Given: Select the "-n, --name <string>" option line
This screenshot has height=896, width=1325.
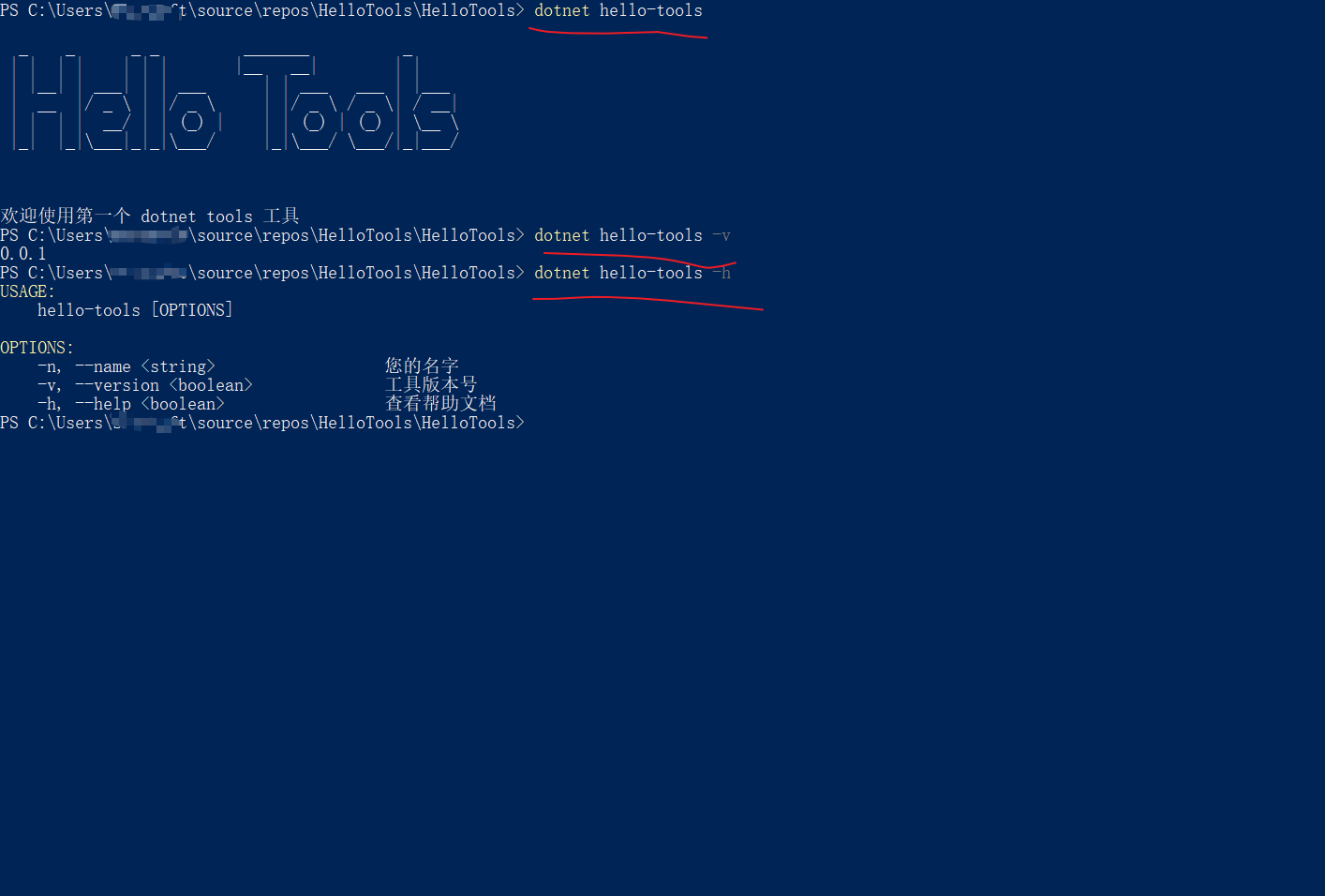Looking at the screenshot, I should (127, 366).
